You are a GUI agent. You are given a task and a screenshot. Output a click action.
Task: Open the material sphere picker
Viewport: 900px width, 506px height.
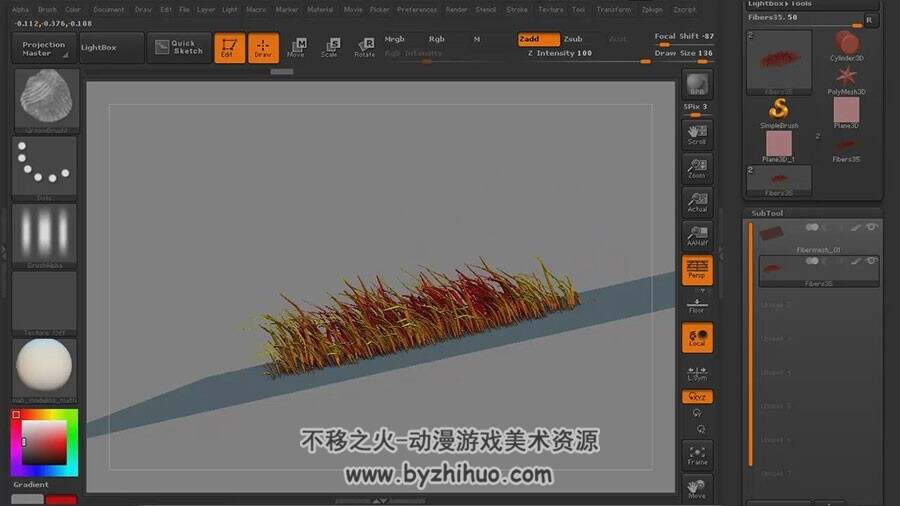[x=44, y=371]
